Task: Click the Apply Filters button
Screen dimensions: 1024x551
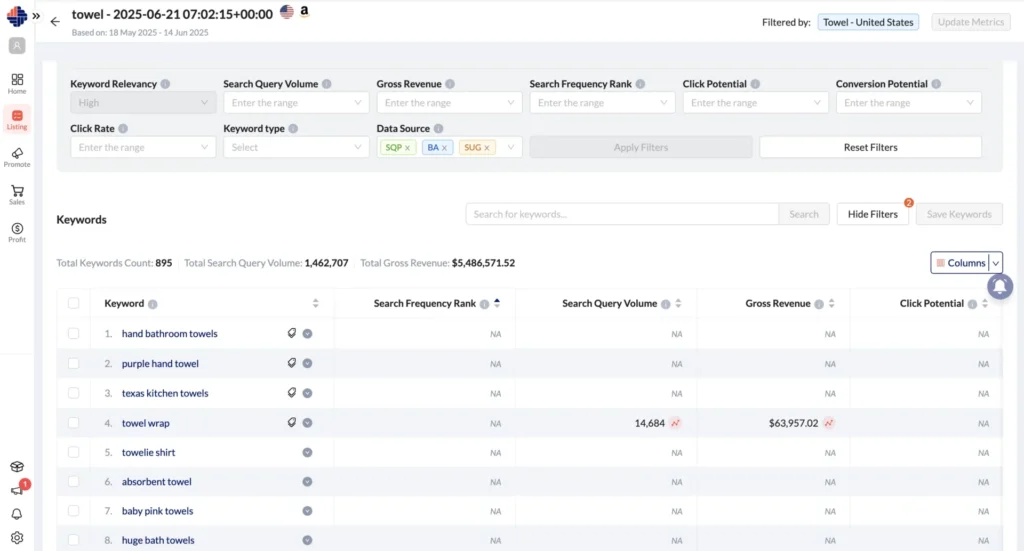Action: pos(641,148)
